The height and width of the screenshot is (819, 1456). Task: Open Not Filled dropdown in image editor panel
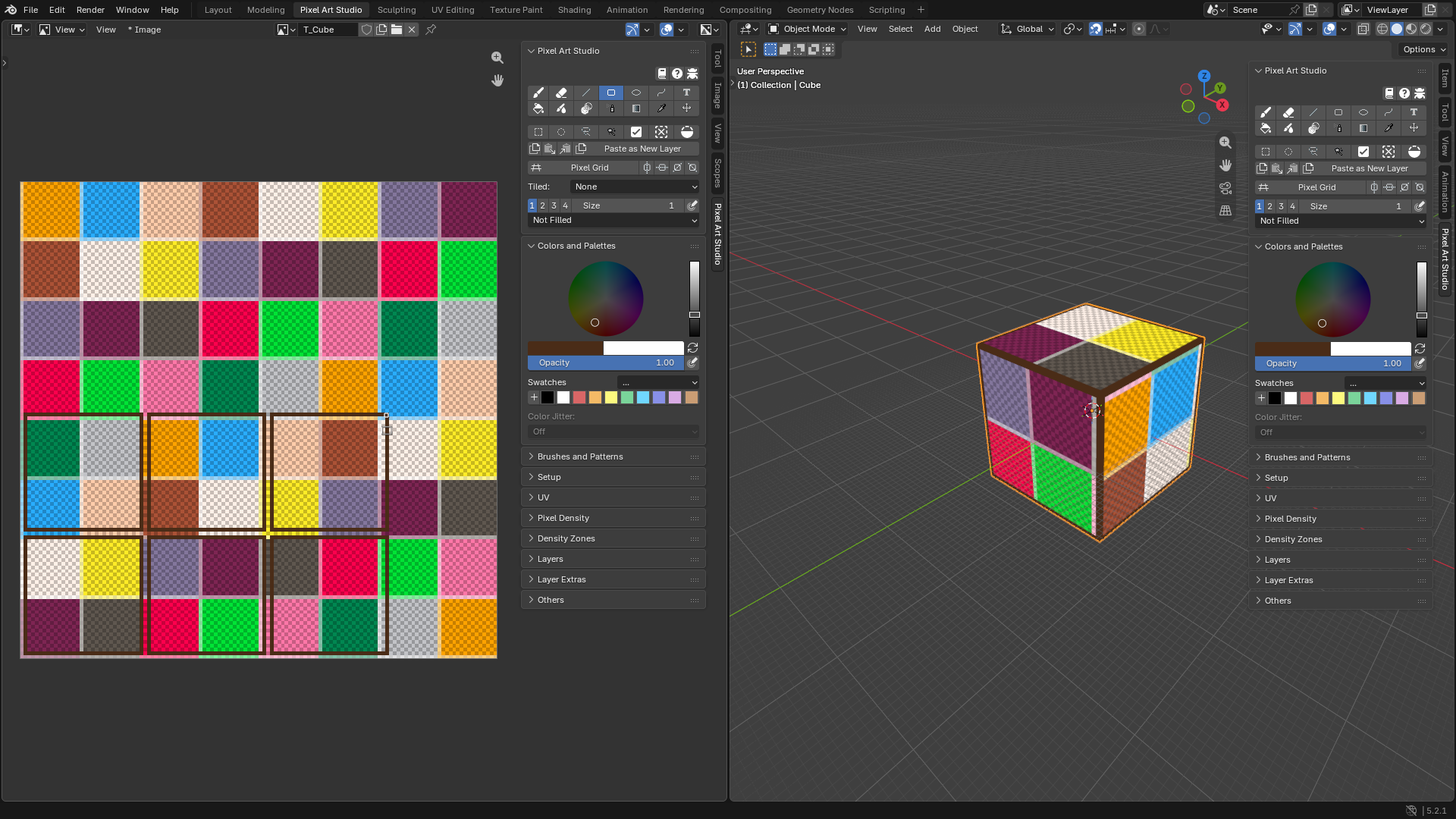tap(613, 220)
